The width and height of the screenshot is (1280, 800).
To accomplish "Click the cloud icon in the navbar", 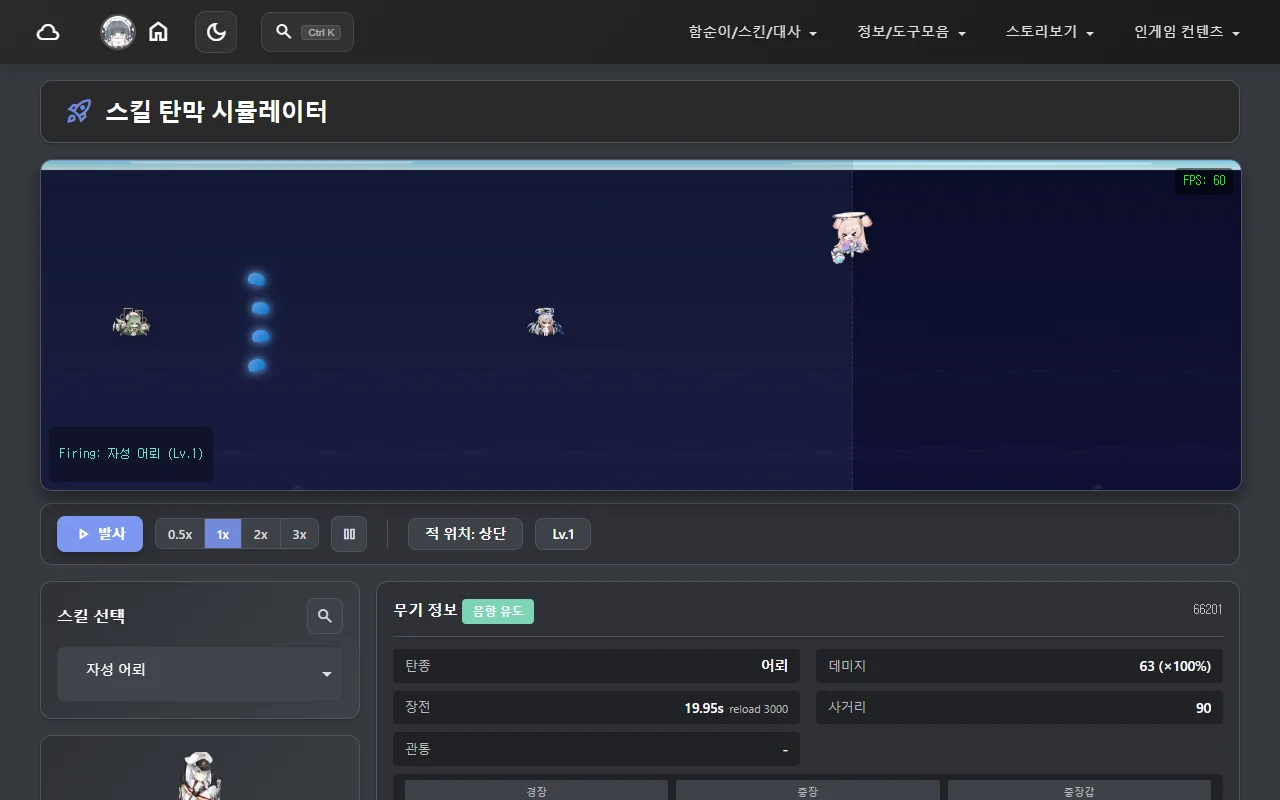I will [x=48, y=32].
